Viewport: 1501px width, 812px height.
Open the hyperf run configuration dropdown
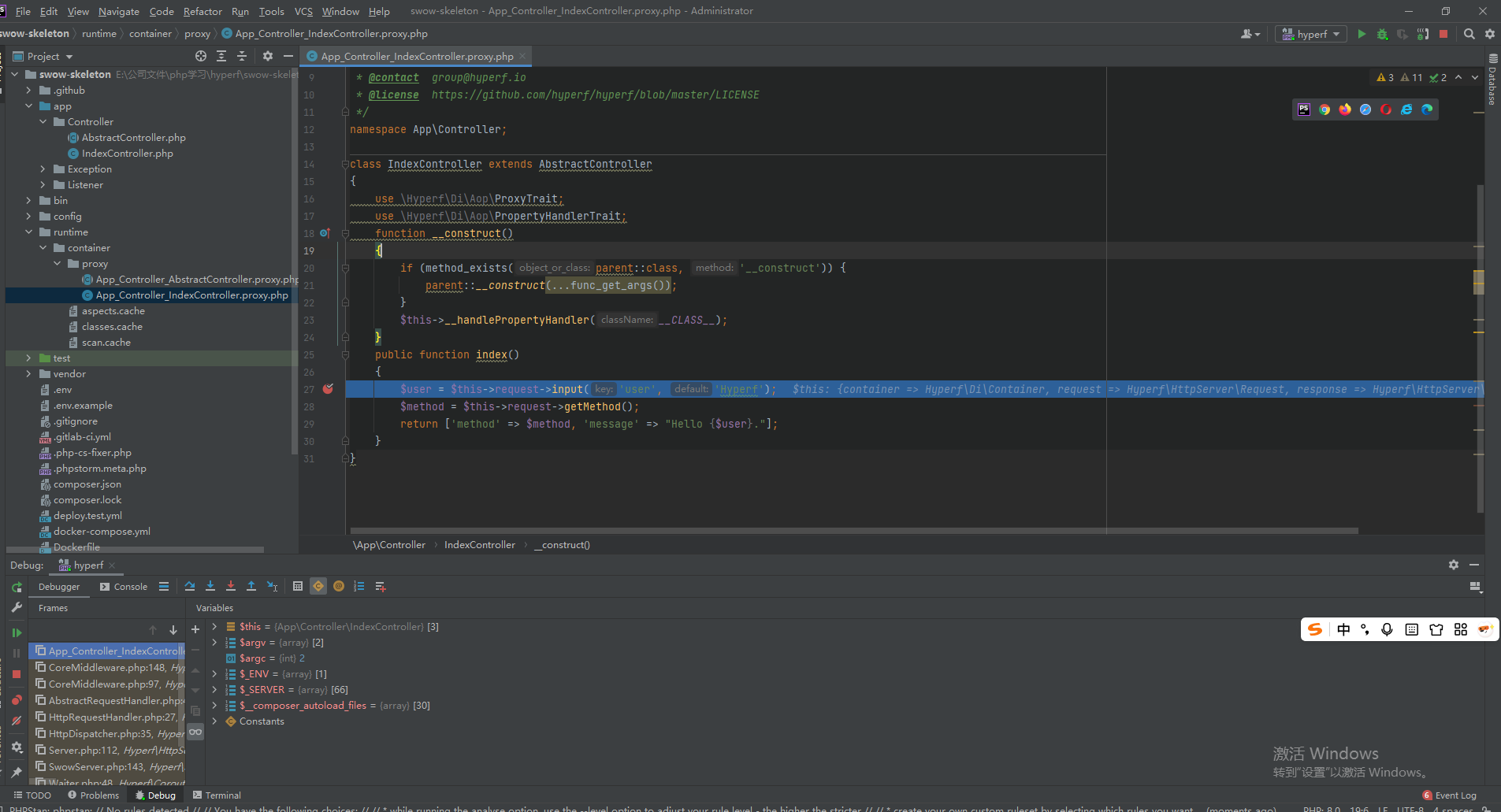pos(1311,34)
